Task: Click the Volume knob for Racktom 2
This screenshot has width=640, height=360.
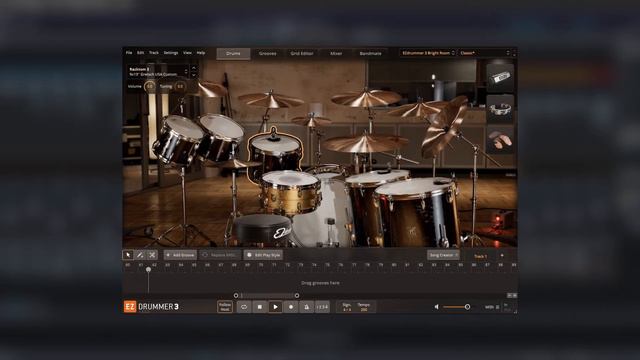Action: click(150, 87)
